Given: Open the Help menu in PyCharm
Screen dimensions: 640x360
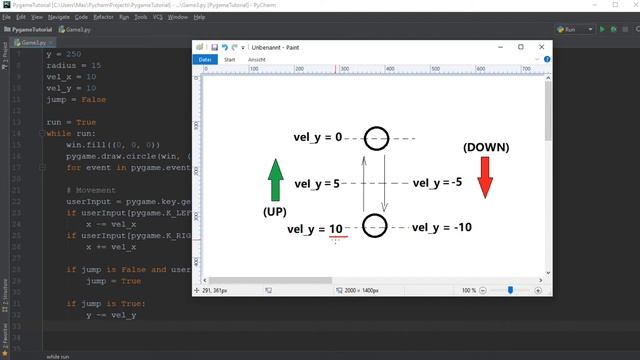Looking at the screenshot, I should tap(199, 17).
